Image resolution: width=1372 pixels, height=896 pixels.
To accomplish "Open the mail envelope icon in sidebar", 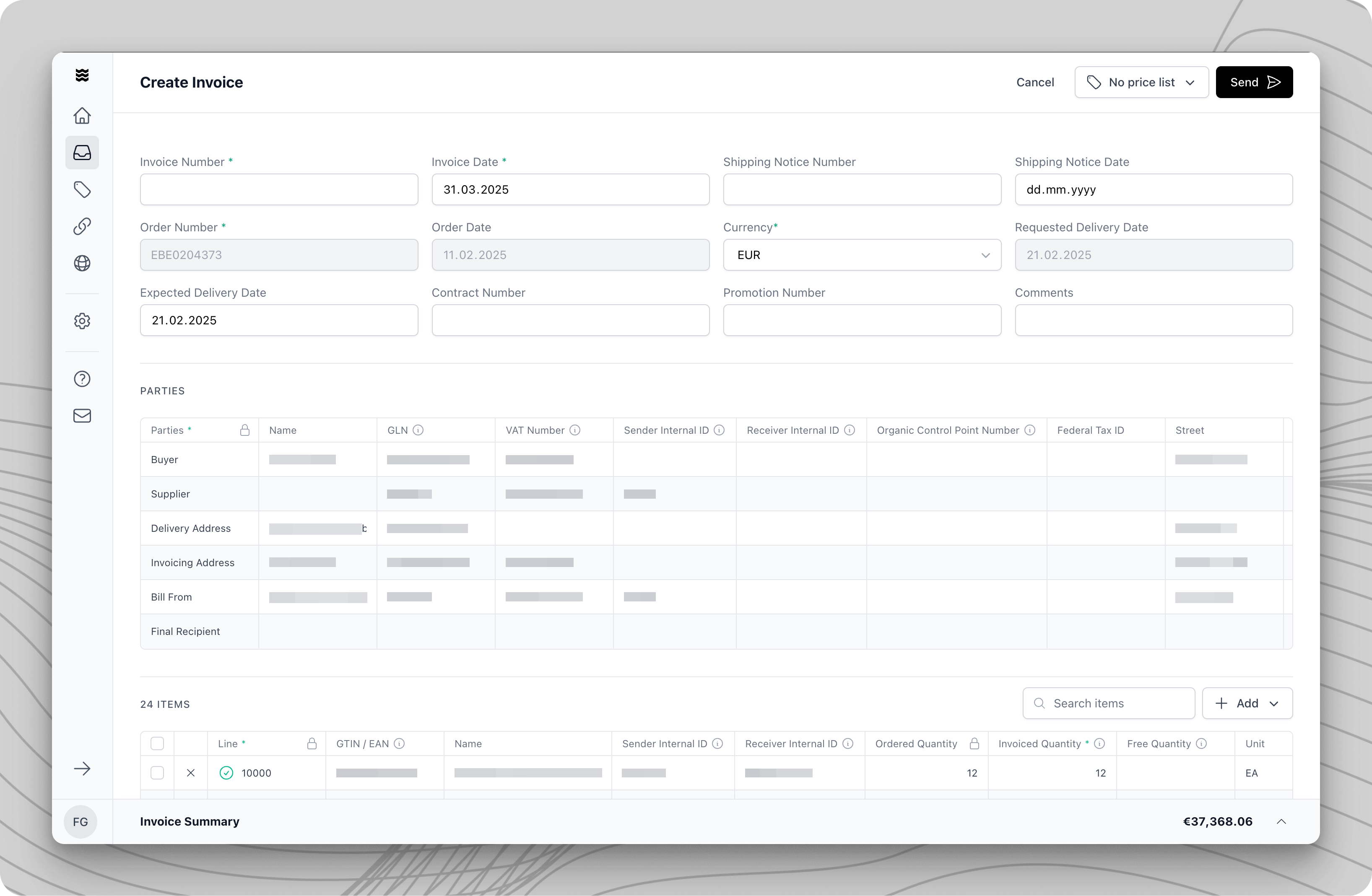I will [82, 415].
